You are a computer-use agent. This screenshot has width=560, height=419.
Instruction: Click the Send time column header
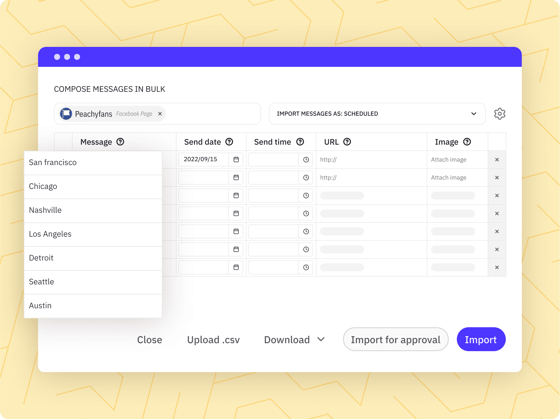(x=272, y=142)
